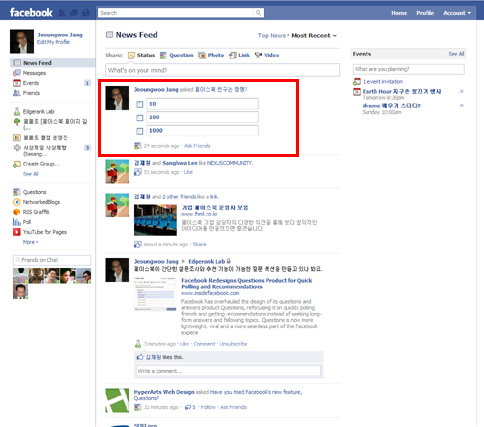Click the top Search input field
This screenshot has height=427, width=484.
[176, 13]
